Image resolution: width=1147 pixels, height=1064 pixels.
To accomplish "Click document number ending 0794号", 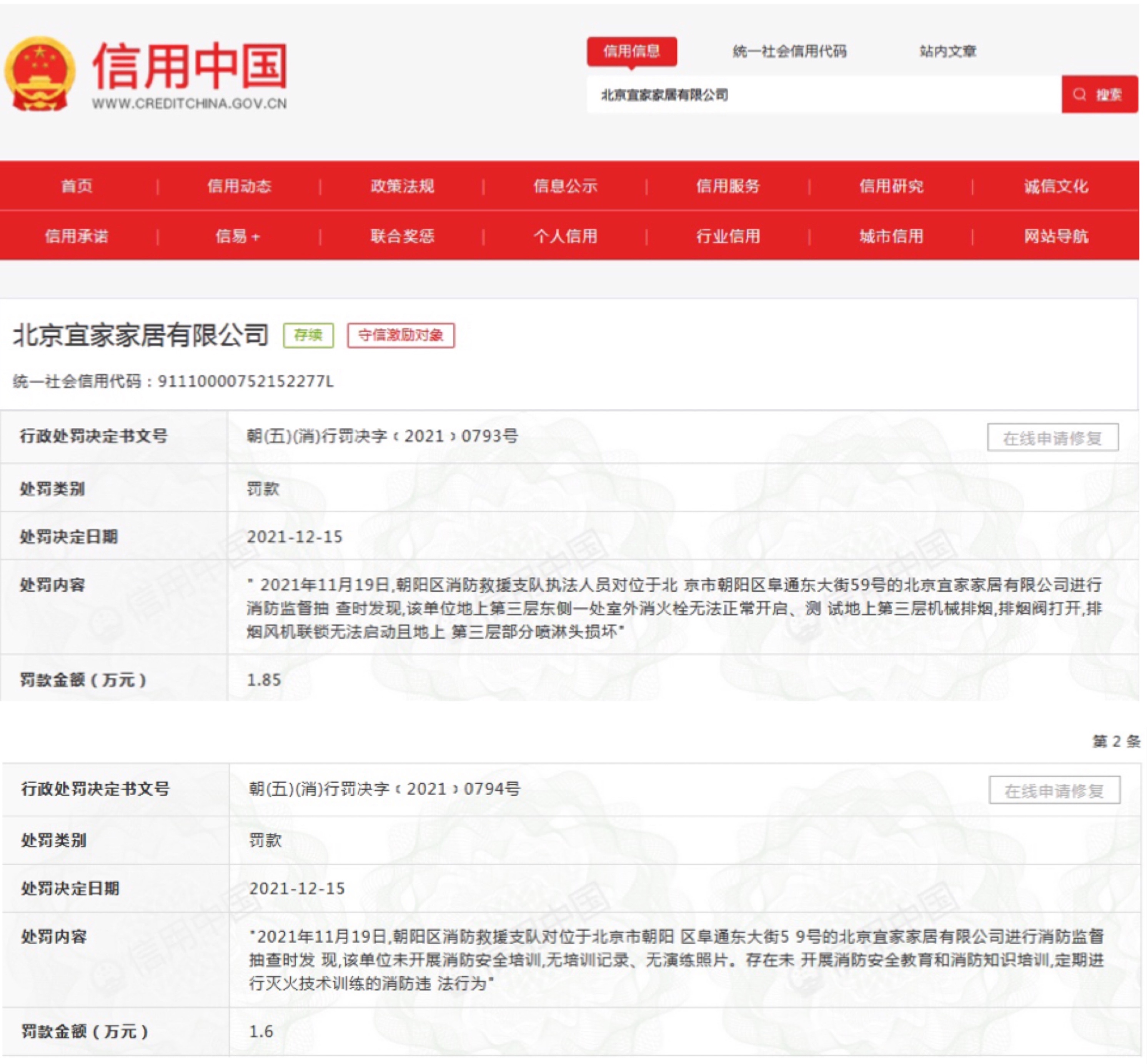I will [385, 789].
